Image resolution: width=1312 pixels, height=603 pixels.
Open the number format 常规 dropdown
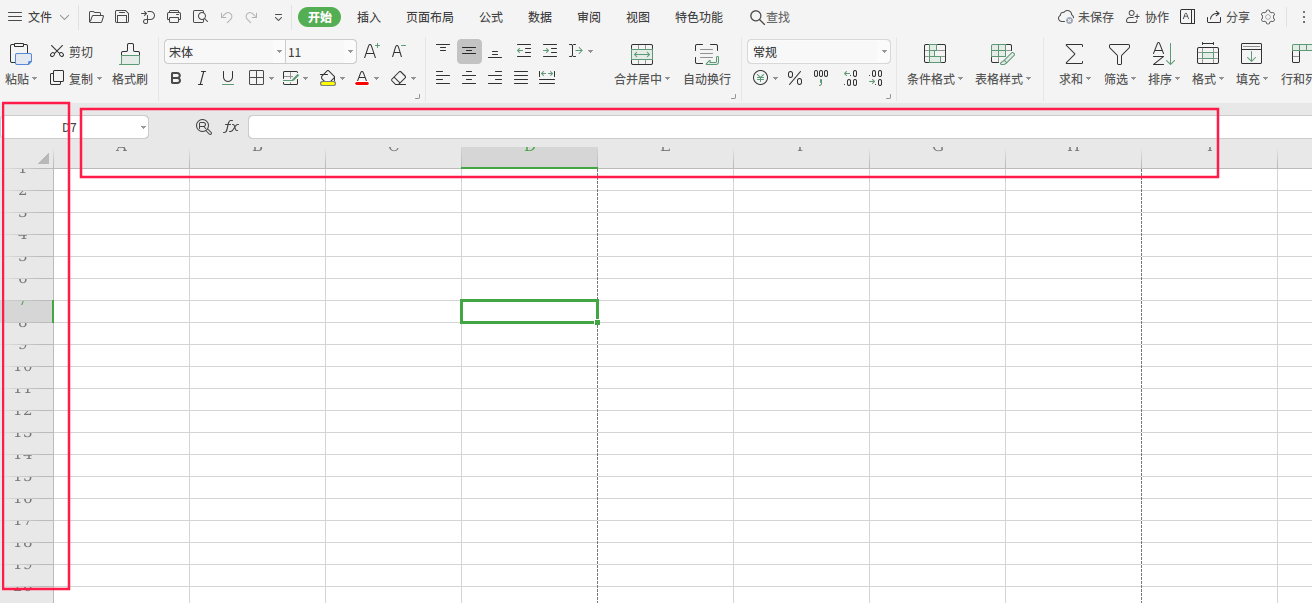[x=884, y=52]
